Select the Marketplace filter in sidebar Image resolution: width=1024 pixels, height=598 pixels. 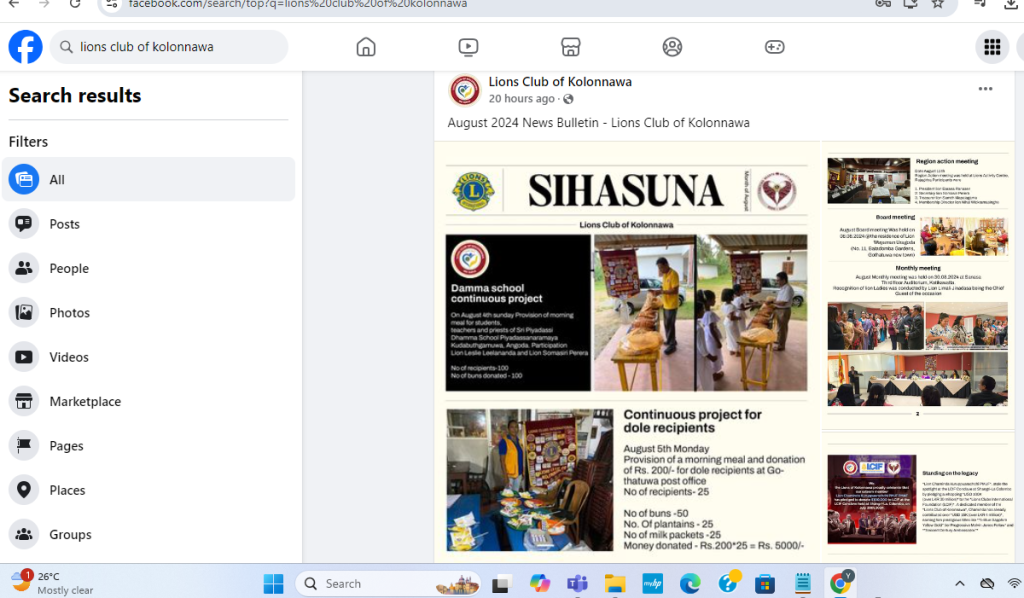click(149, 401)
